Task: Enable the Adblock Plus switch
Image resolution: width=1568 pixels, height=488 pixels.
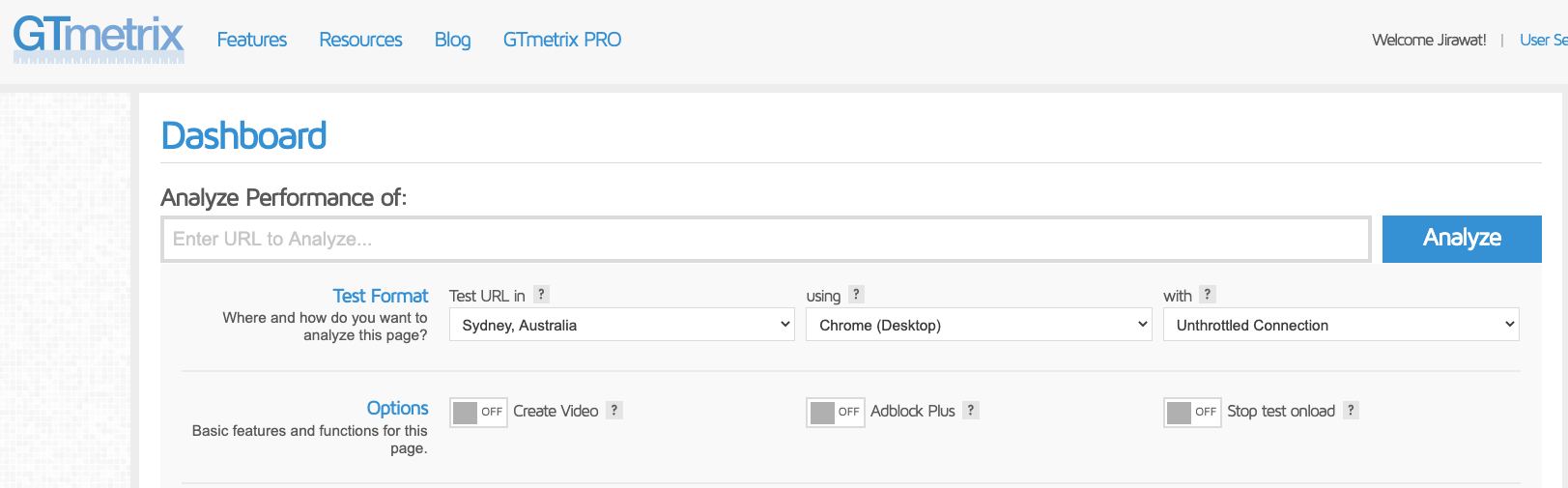Action: pos(835,412)
